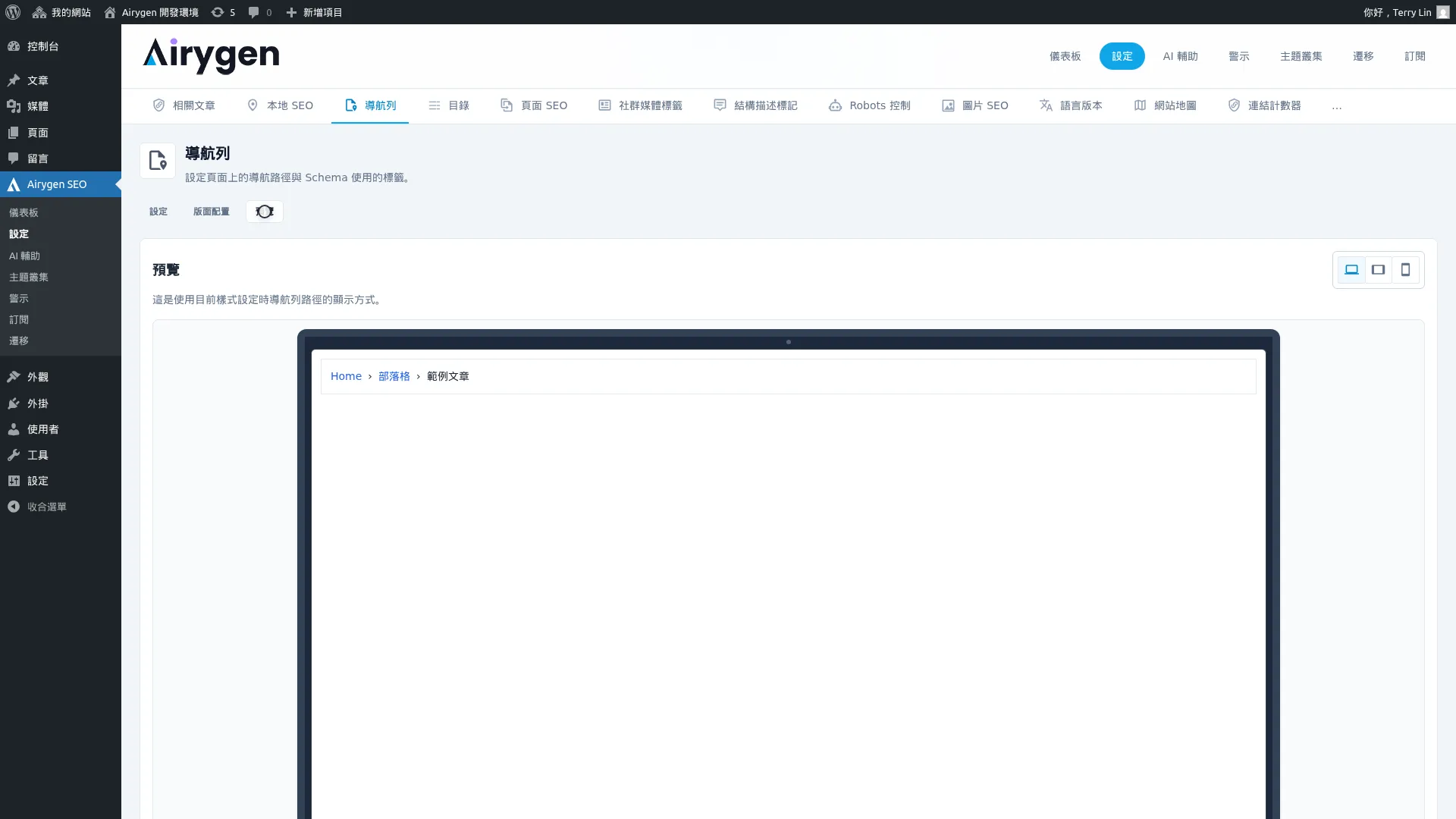Open 工具 menu in sidebar

point(61,455)
